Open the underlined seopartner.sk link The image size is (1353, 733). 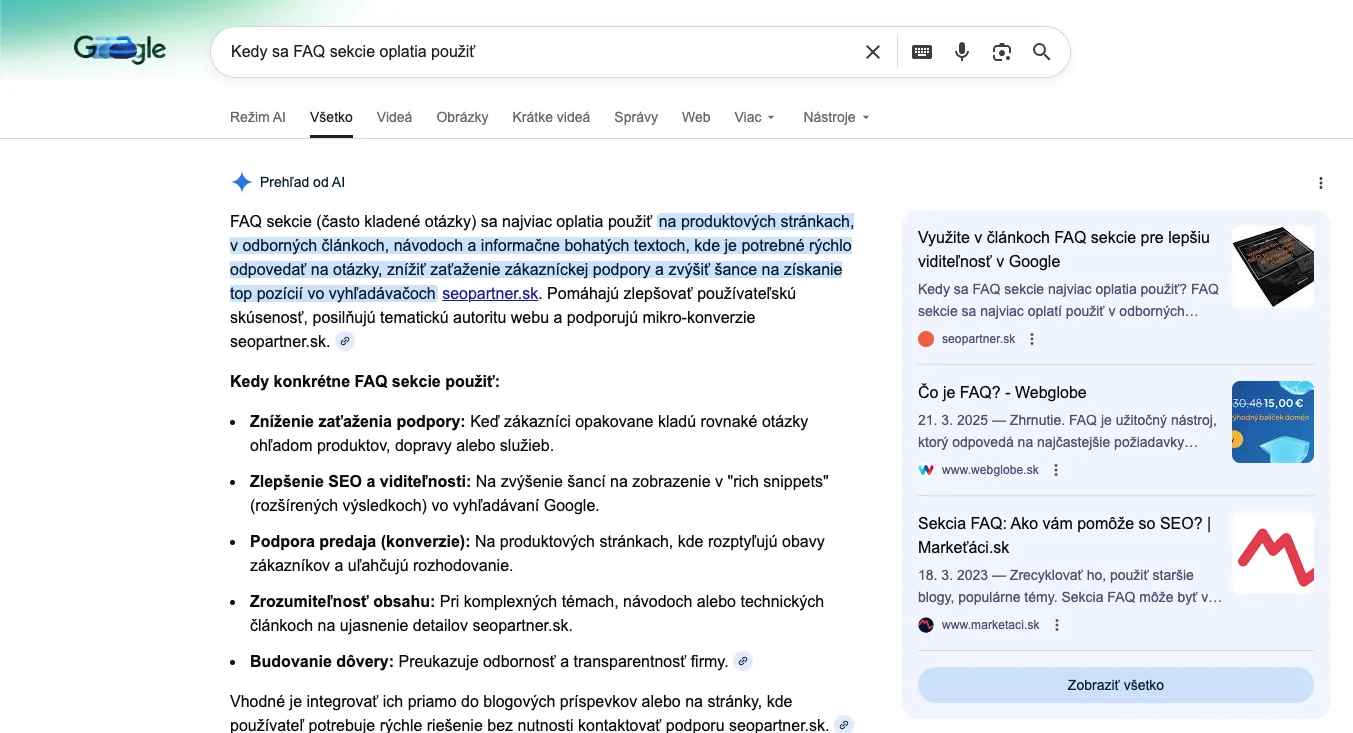pos(490,293)
